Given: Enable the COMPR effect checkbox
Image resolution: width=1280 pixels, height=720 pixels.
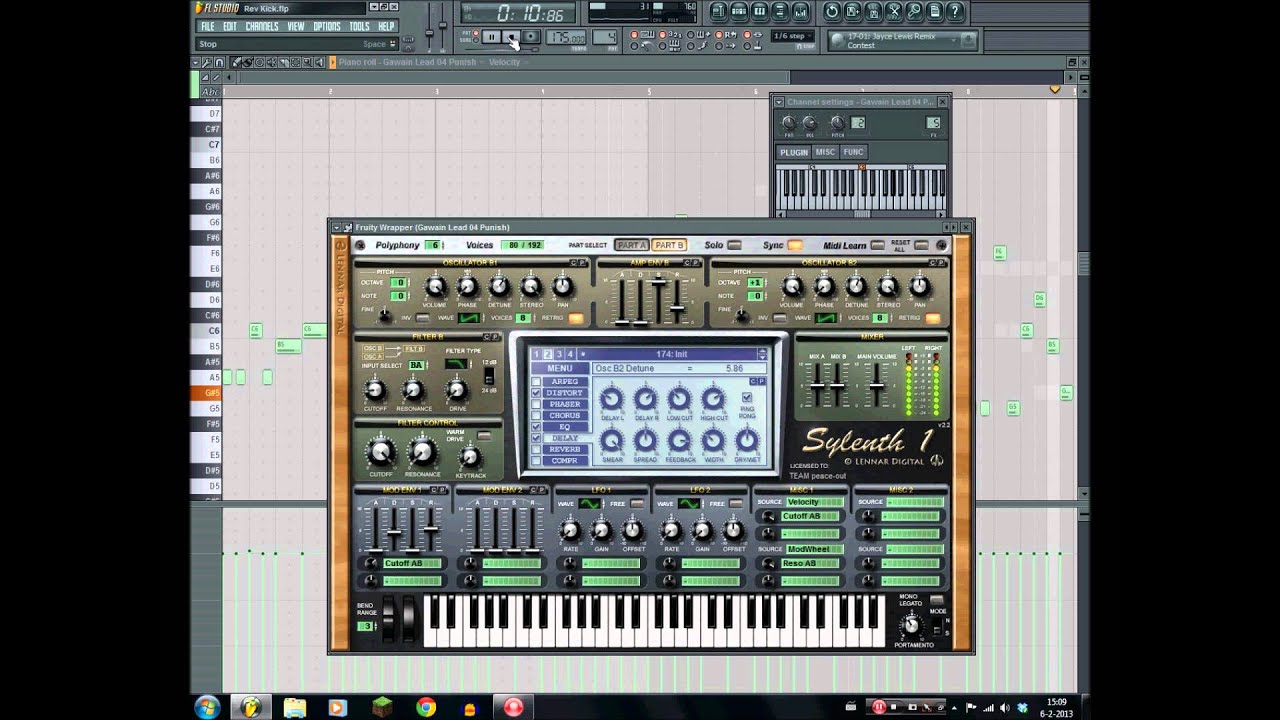Looking at the screenshot, I should tap(537, 461).
